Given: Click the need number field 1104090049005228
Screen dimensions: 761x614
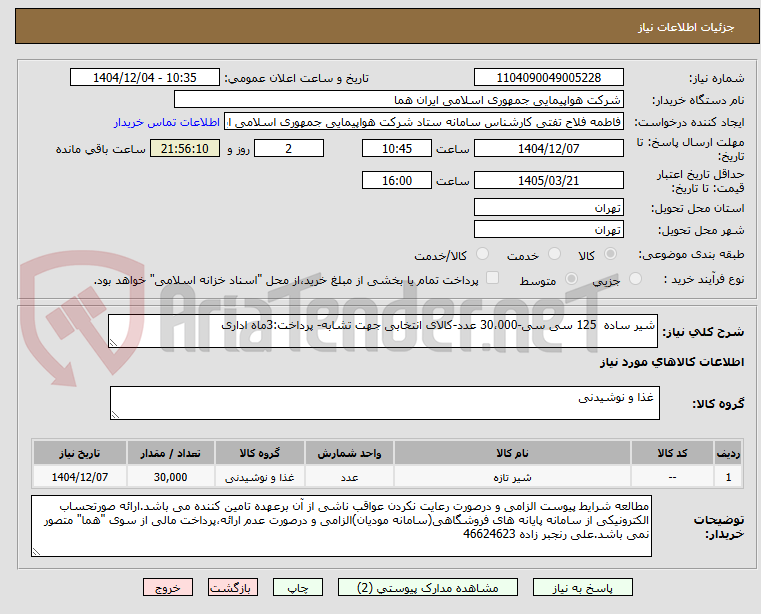Looking at the screenshot, I should click(548, 78).
